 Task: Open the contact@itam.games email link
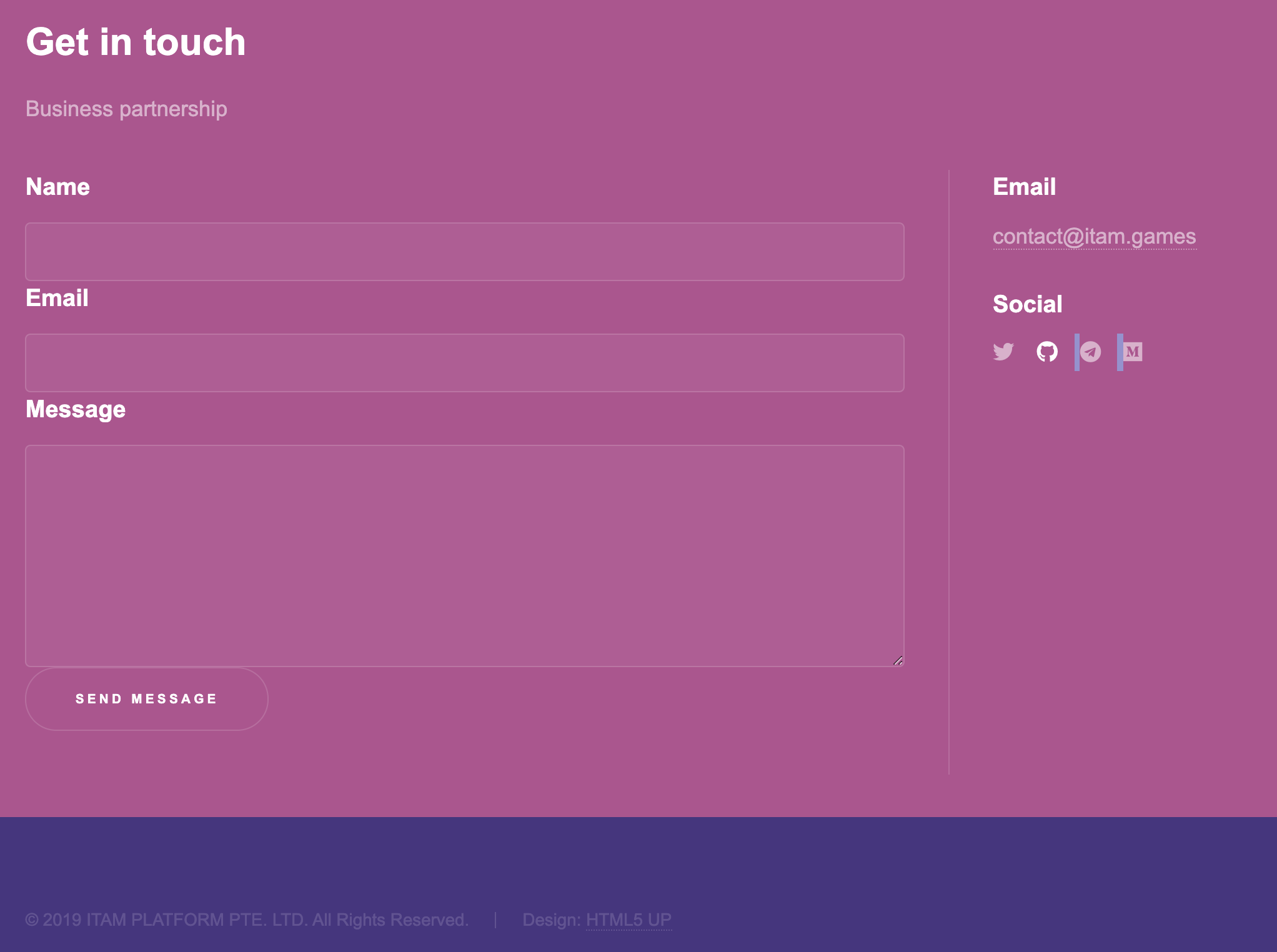coord(1094,237)
